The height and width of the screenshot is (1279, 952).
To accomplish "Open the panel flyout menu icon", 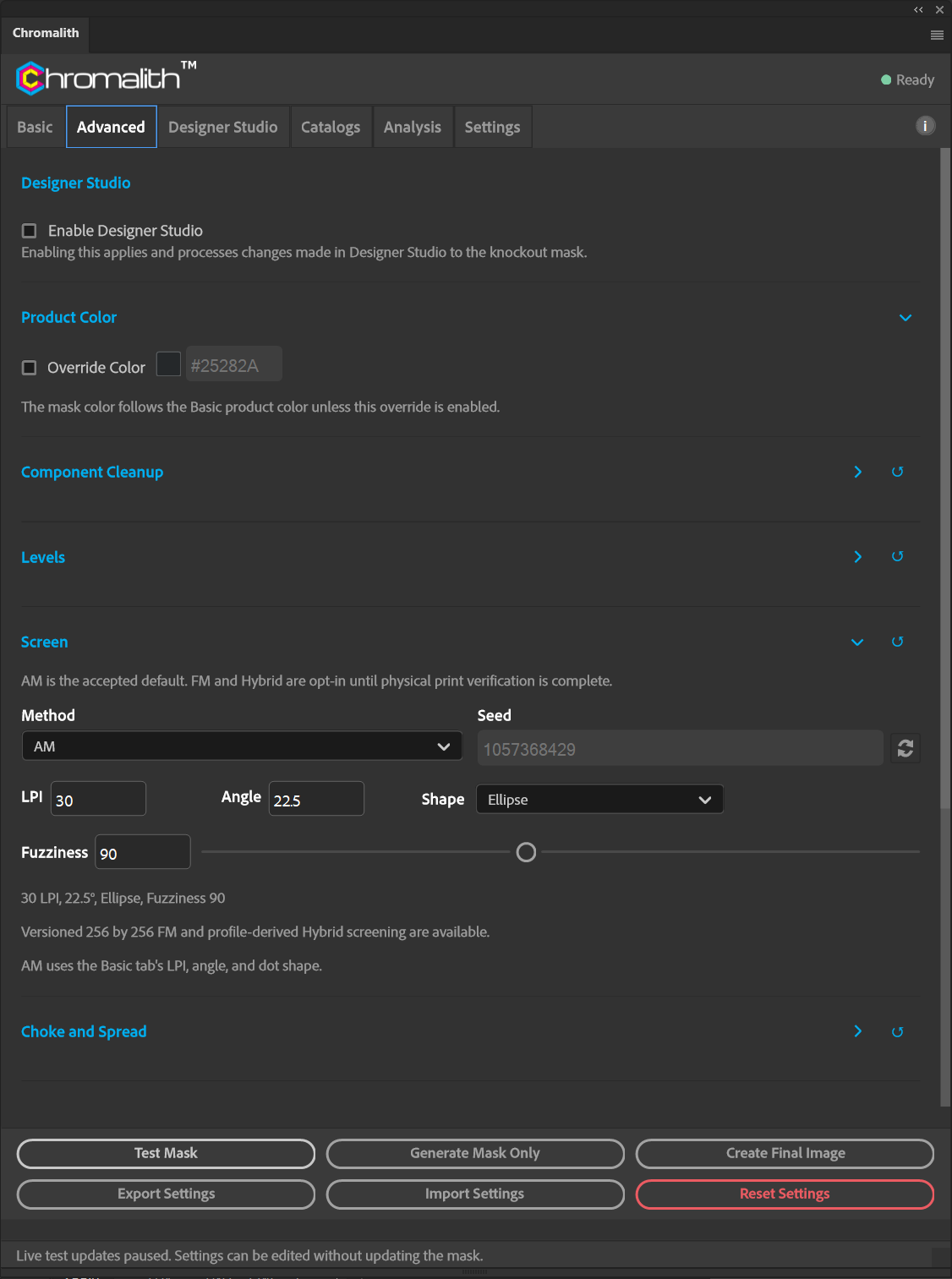I will point(937,35).
